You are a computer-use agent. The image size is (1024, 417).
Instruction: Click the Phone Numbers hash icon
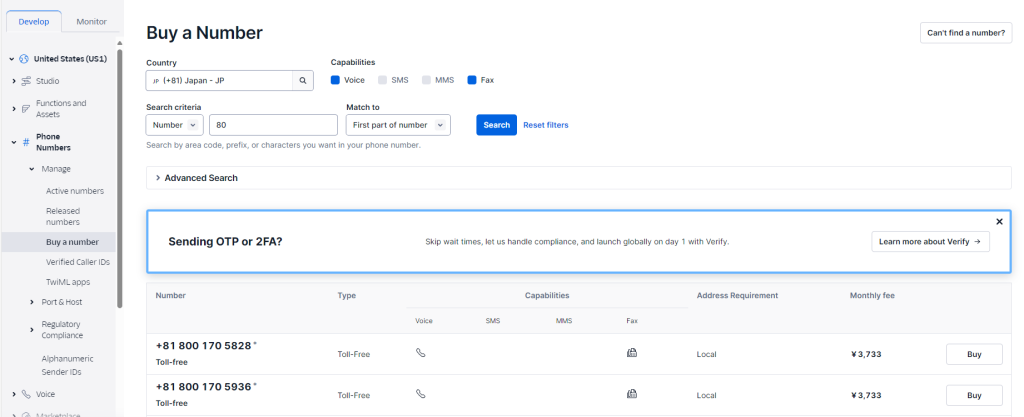tap(26, 142)
